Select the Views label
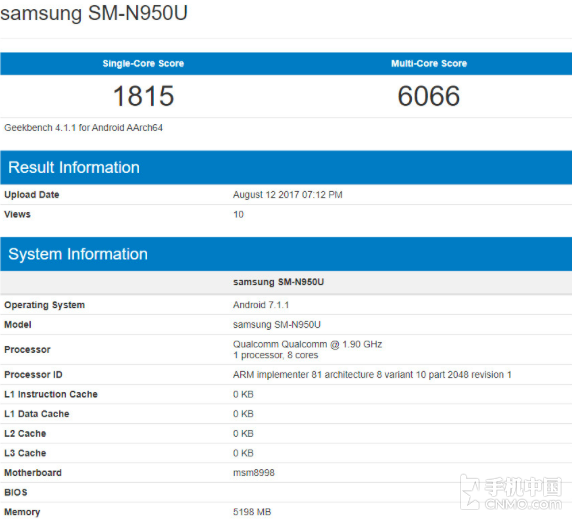Image resolution: width=572 pixels, height=520 pixels. 17,214
